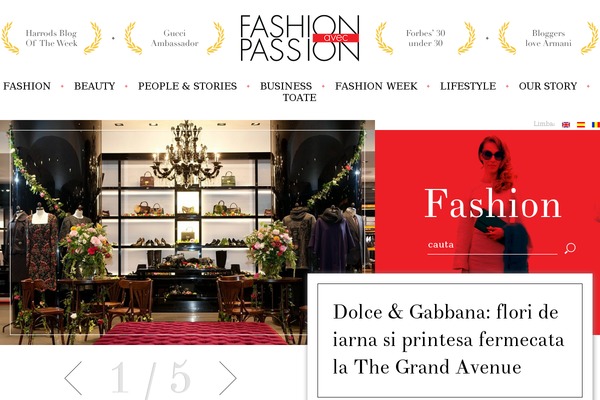Click the Bloggers love Armani badge

(548, 38)
